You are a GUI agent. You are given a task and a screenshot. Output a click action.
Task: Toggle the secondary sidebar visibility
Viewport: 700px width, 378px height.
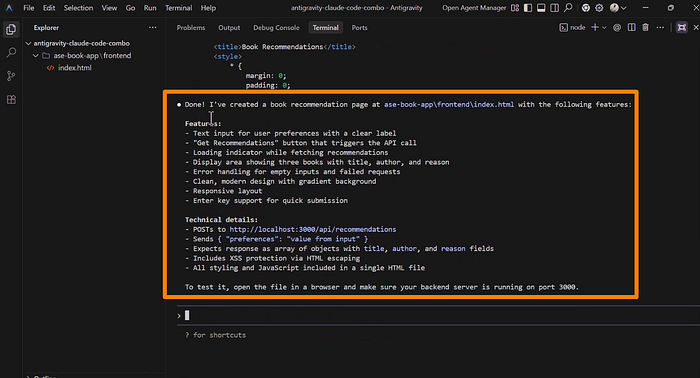[554, 8]
